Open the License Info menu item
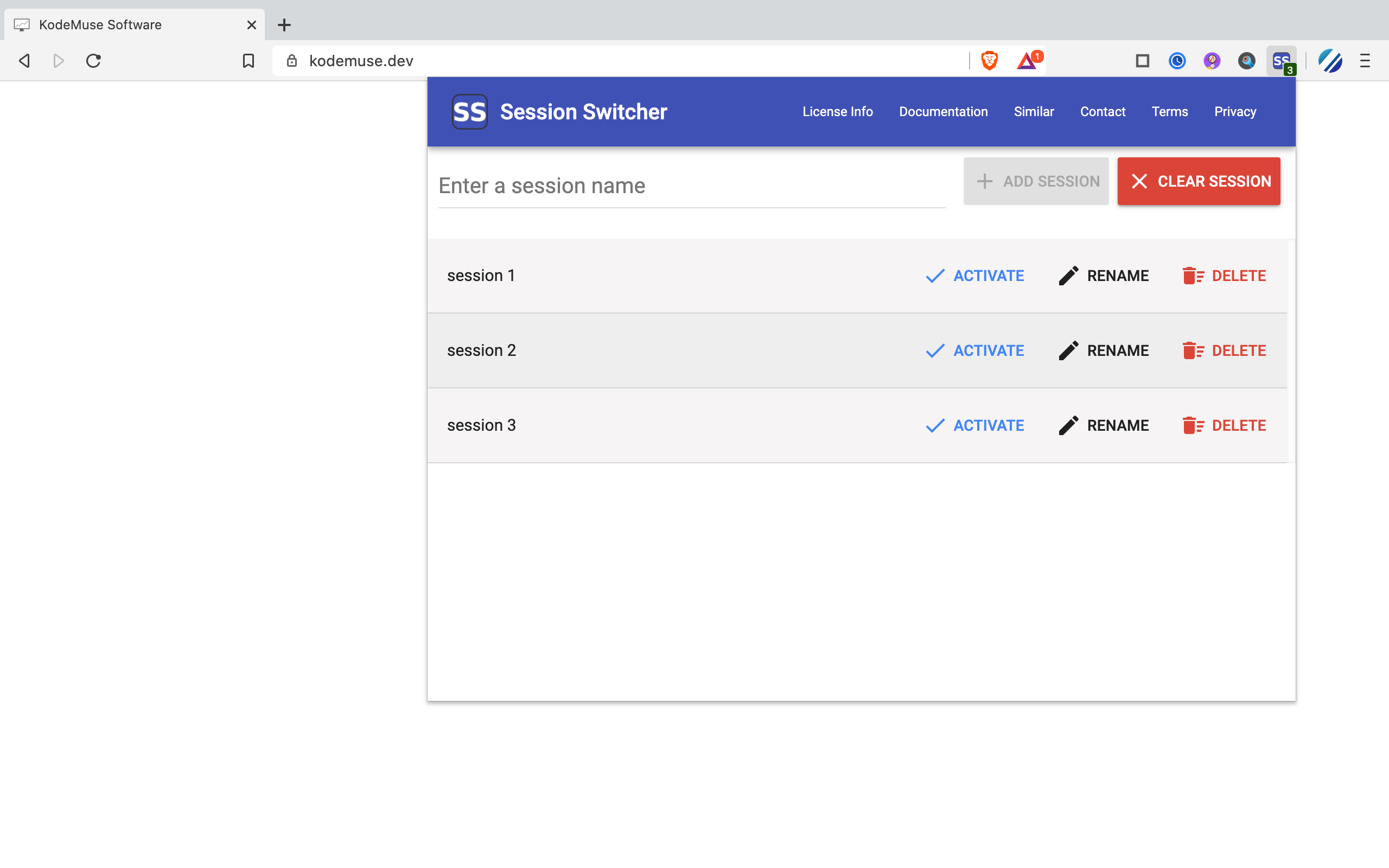 838,111
